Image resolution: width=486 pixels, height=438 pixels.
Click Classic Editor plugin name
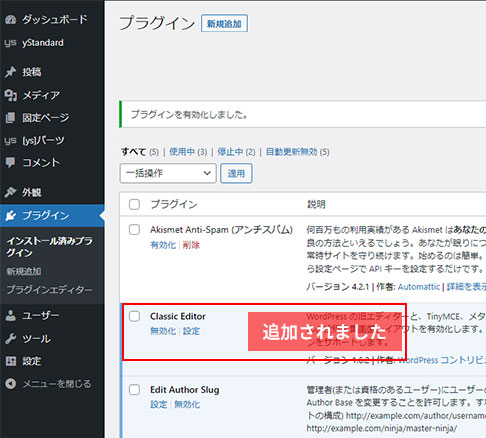point(178,316)
